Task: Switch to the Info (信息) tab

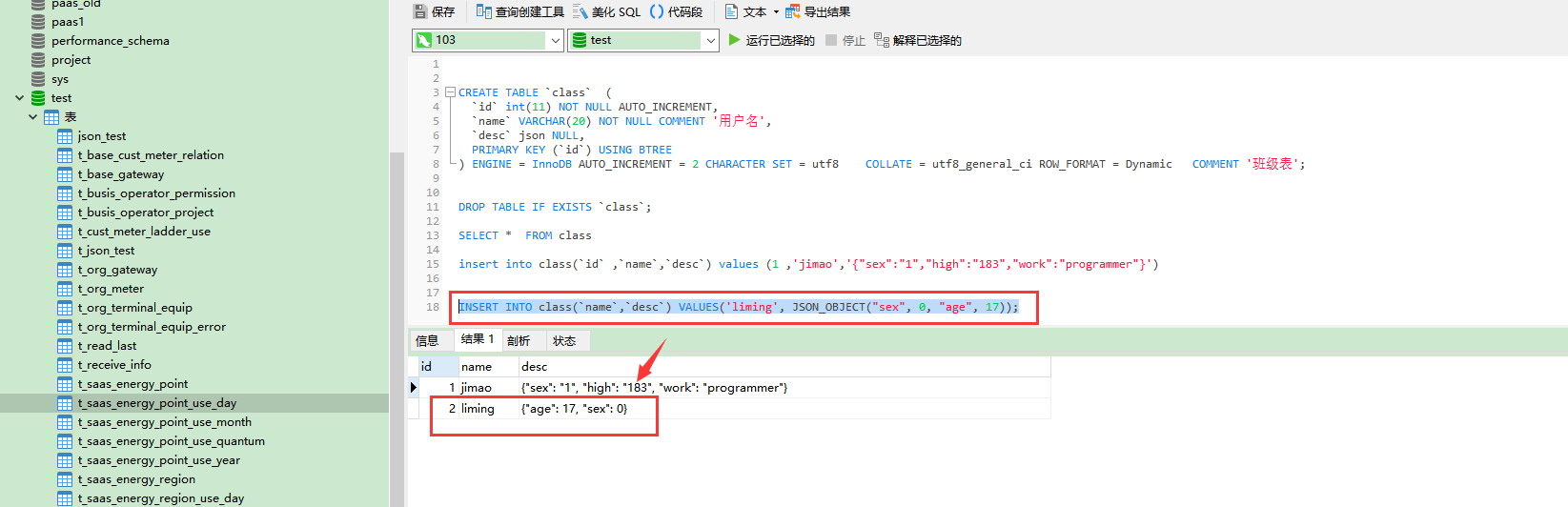Action: (x=427, y=340)
